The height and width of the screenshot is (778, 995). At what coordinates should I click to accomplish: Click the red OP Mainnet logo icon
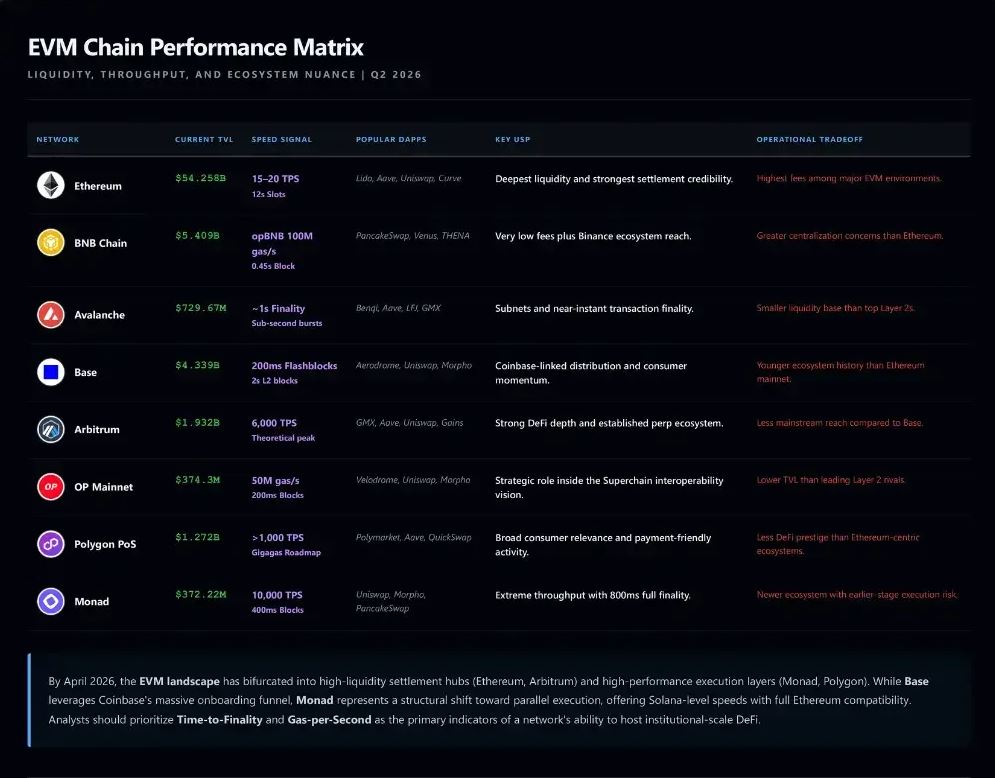point(51,487)
